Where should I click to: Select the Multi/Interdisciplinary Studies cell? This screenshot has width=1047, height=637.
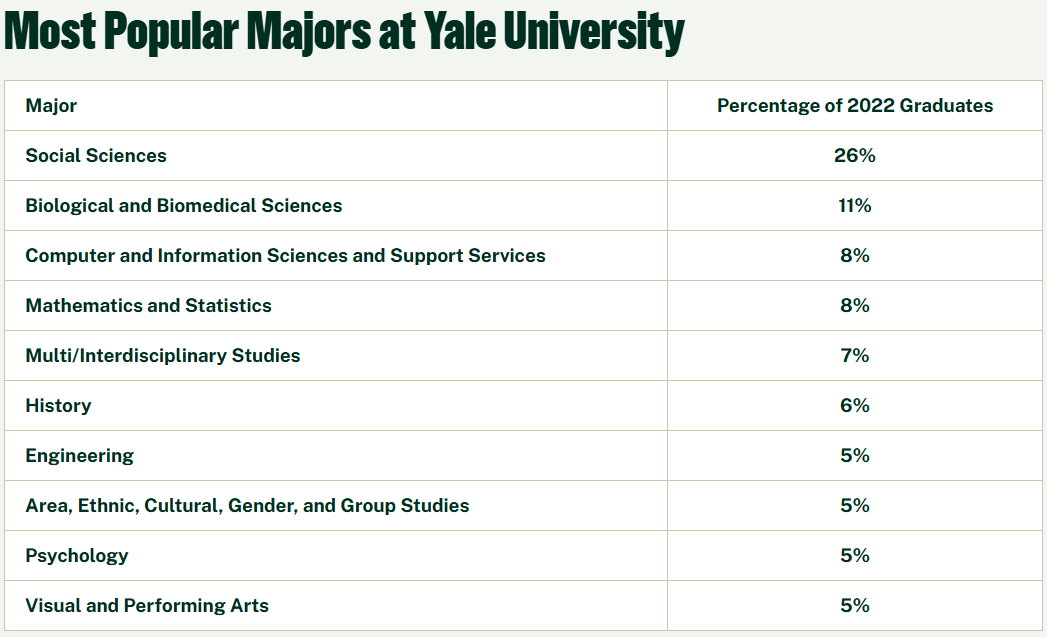[x=163, y=356]
